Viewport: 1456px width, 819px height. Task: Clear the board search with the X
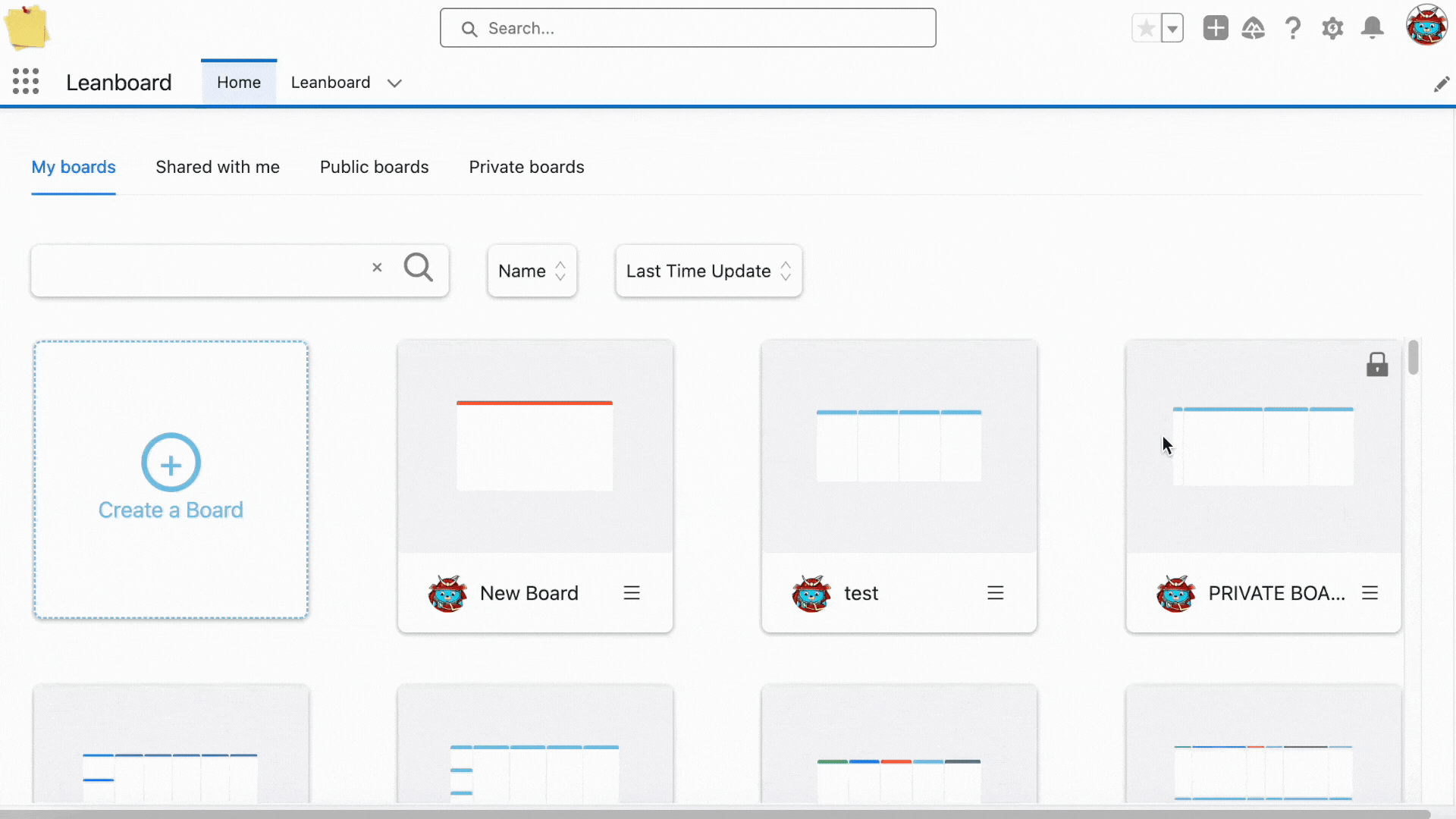pyautogui.click(x=377, y=268)
